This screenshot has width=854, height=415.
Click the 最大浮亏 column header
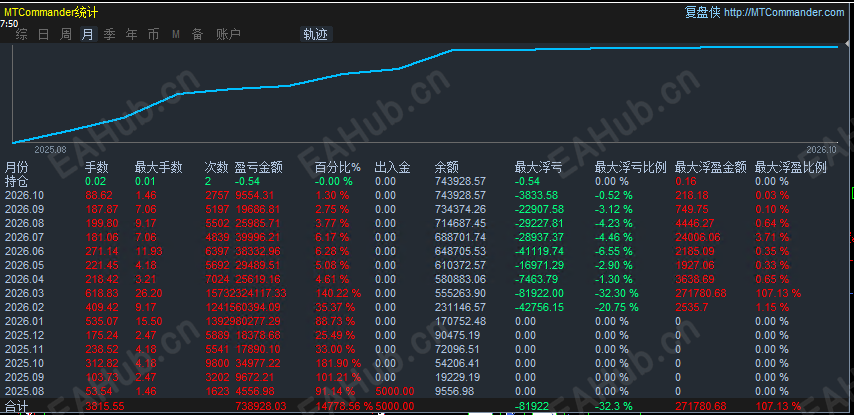(x=538, y=167)
